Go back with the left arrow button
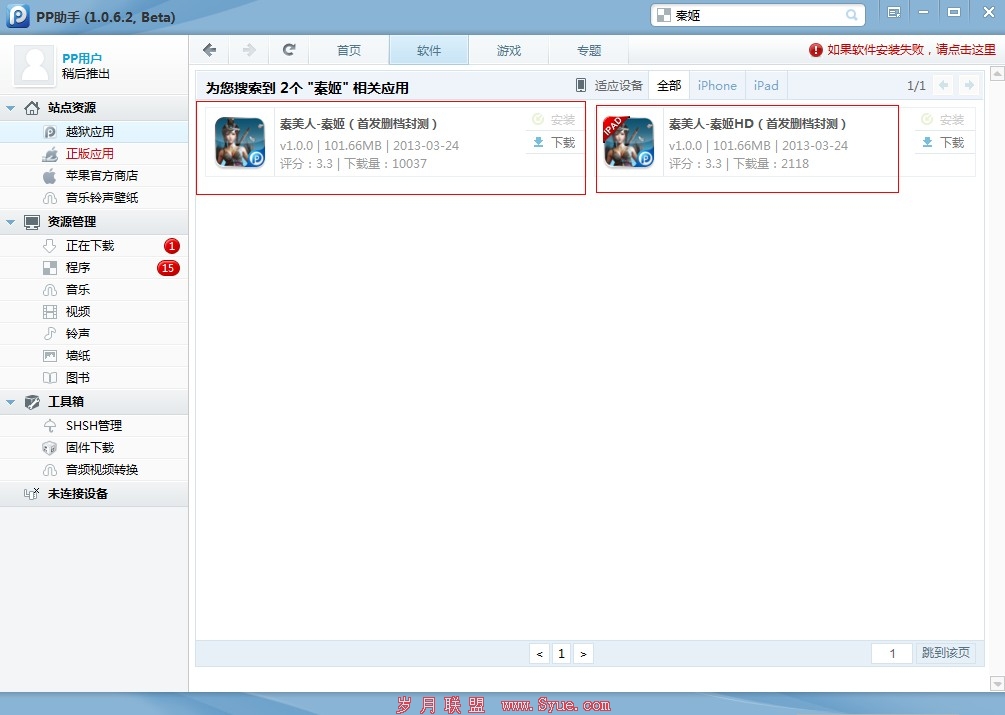 pos(210,50)
